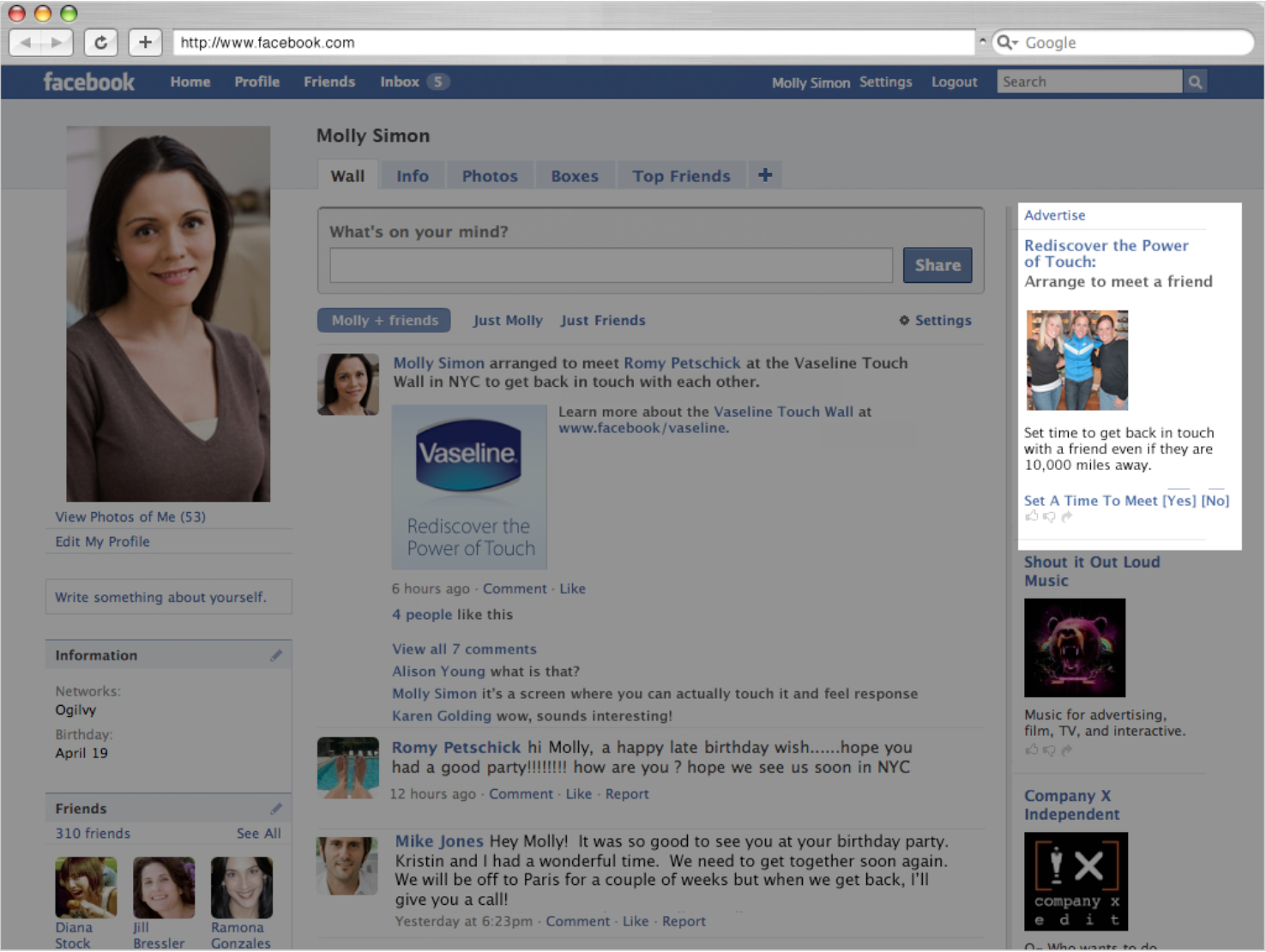1266x952 pixels.
Task: Click Edit My Profile link
Action: pyautogui.click(x=102, y=541)
